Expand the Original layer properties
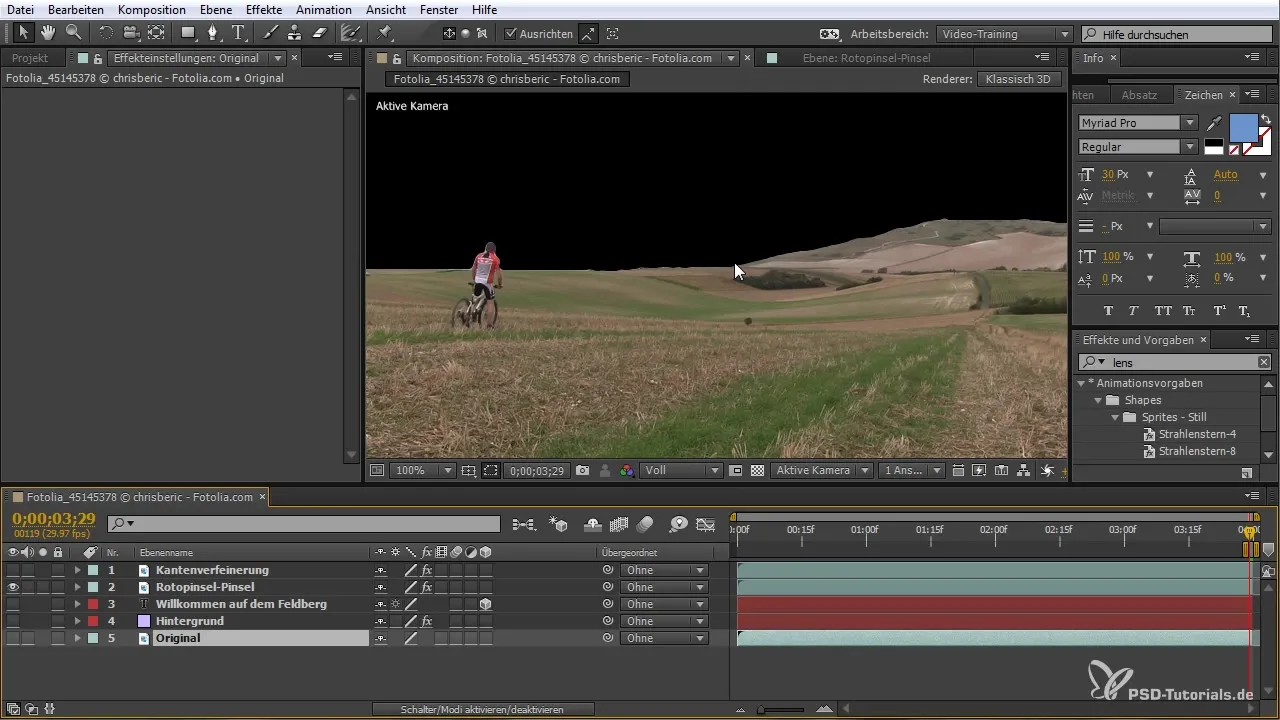 (77, 638)
